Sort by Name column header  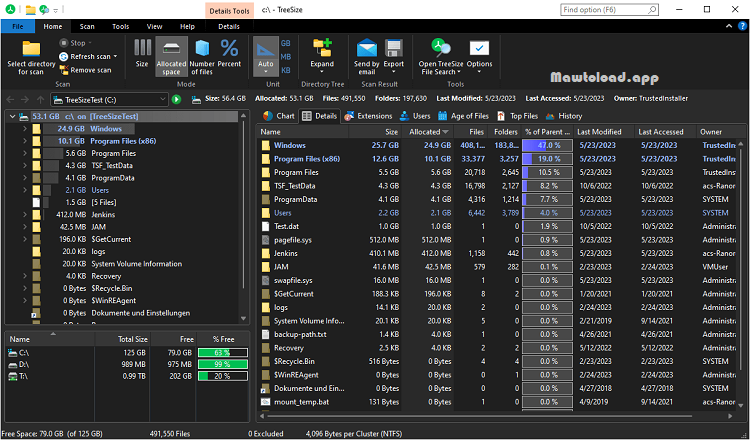(305, 132)
